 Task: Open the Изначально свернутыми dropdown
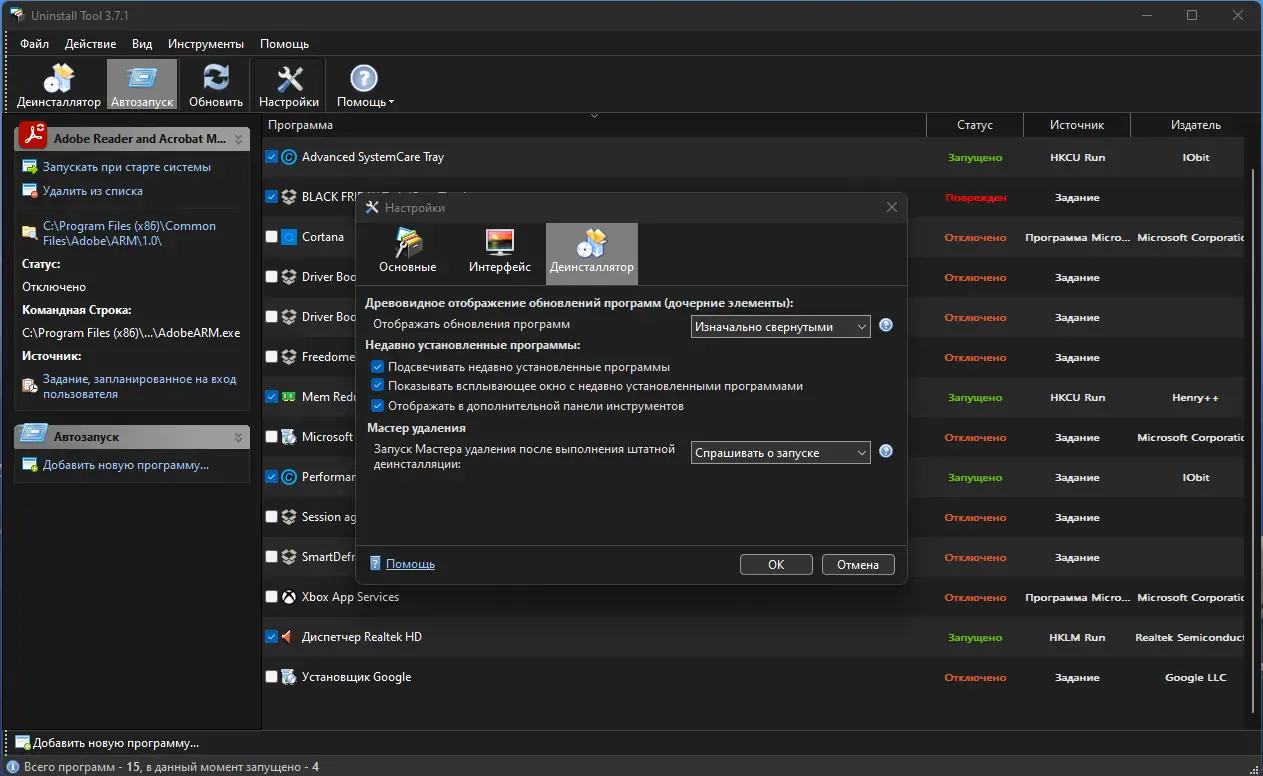(x=781, y=326)
